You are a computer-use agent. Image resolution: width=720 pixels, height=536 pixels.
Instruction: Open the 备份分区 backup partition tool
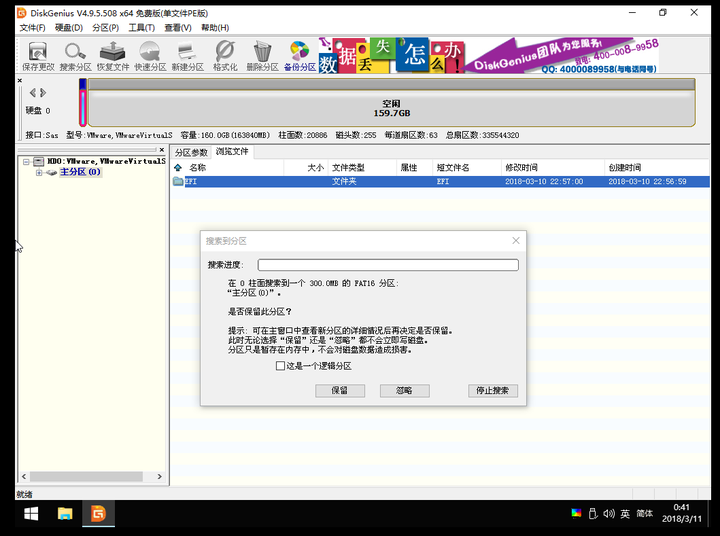coord(299,56)
